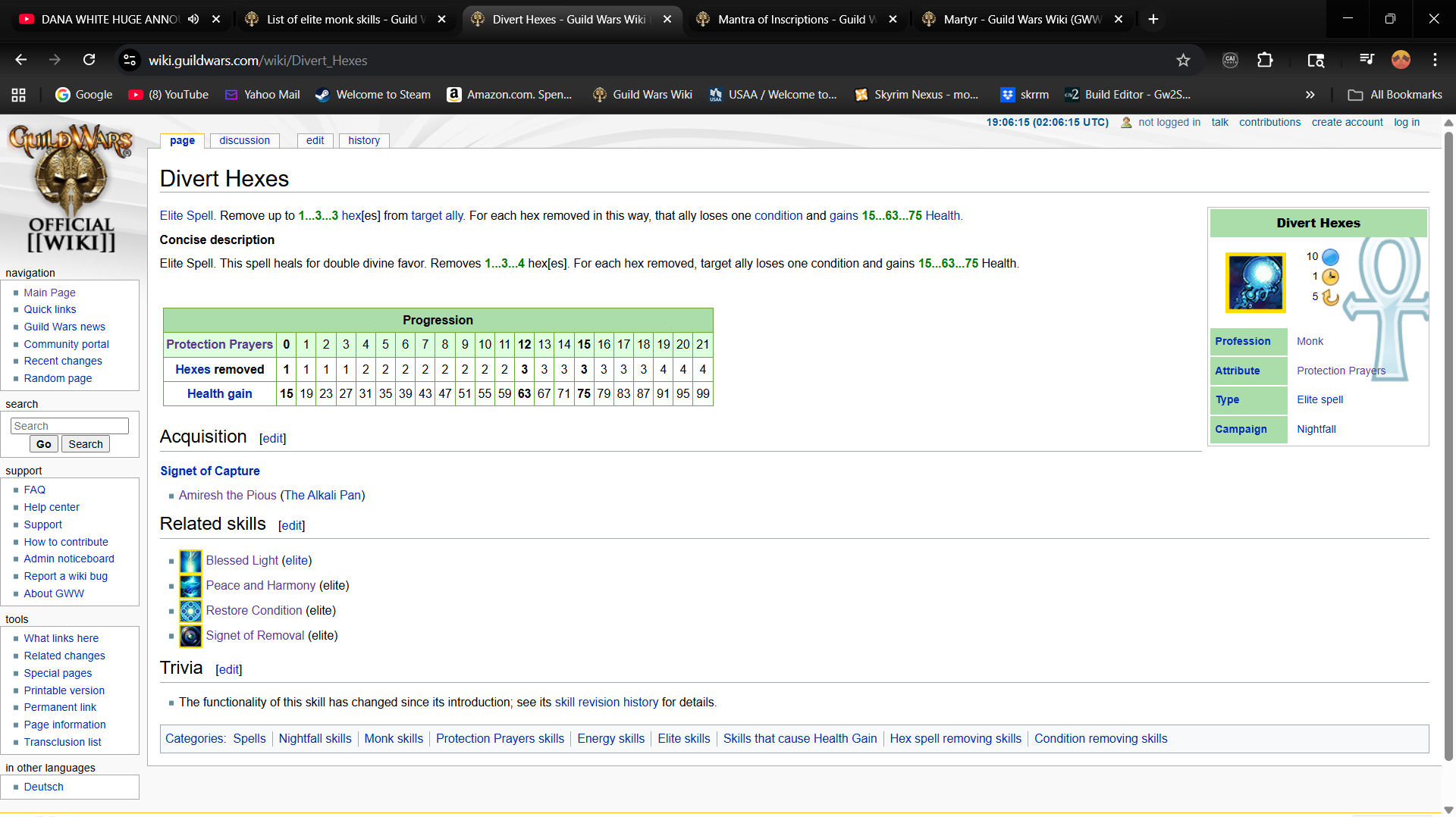
Task: Focus the wiki search input field
Action: pos(70,426)
